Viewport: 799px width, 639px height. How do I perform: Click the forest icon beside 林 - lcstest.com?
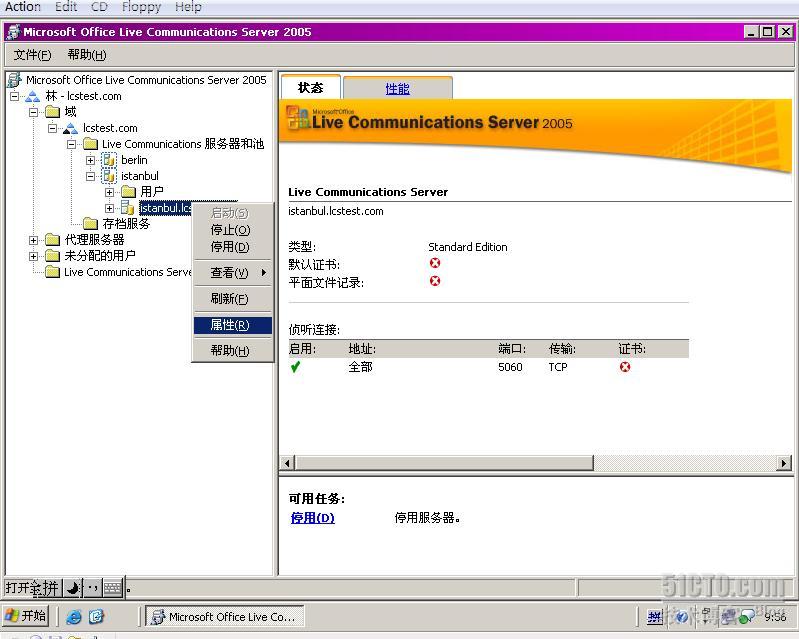[x=32, y=96]
